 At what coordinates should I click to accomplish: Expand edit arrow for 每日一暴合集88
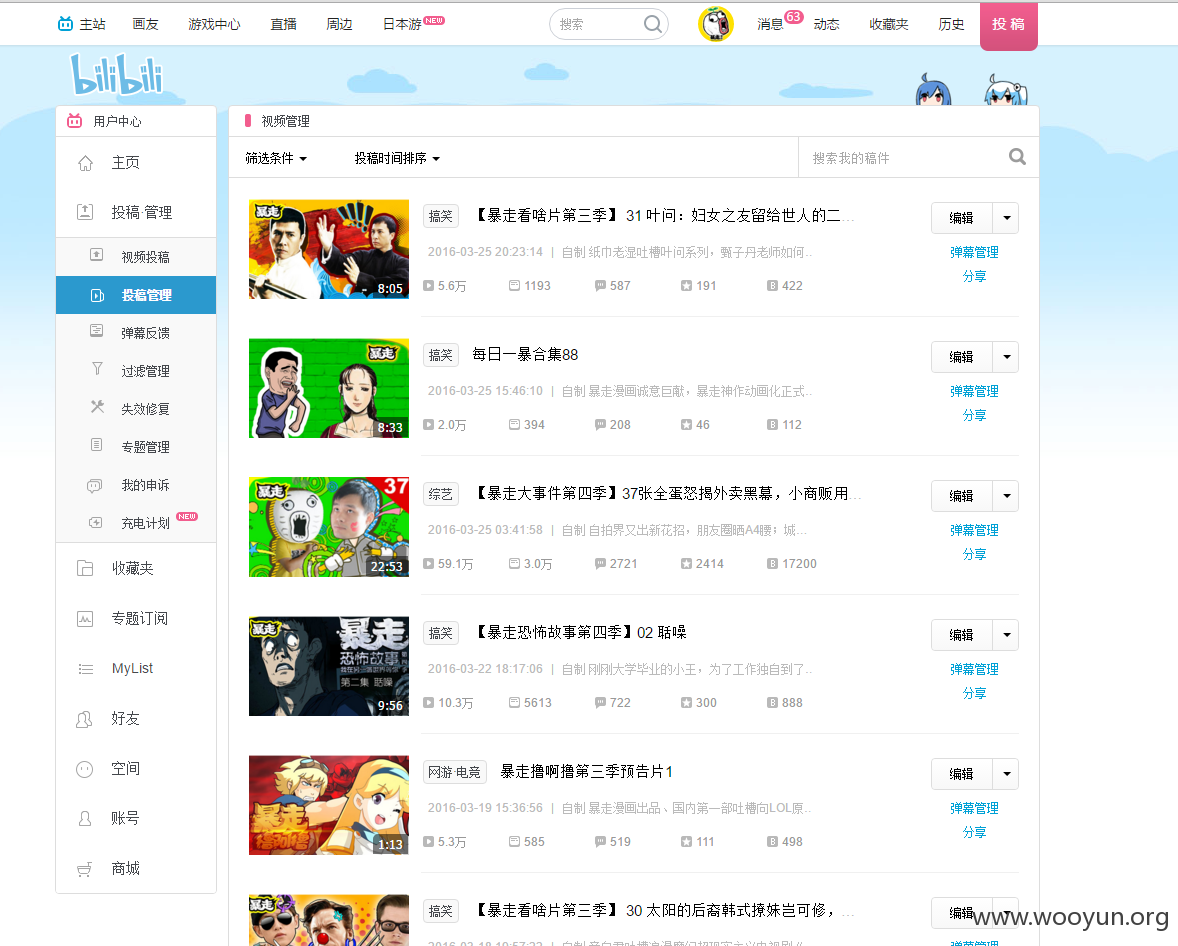[x=1006, y=357]
